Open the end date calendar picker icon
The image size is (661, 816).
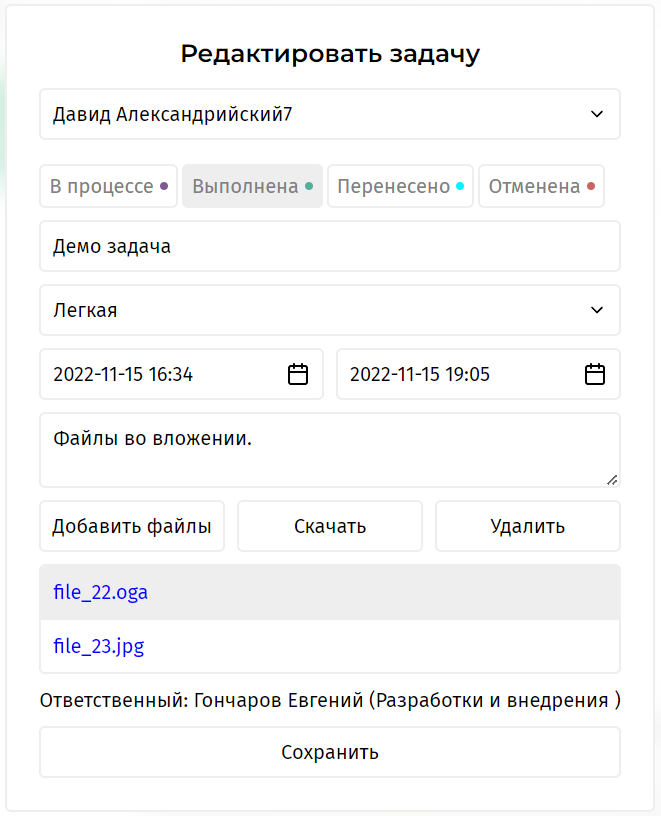pyautogui.click(x=594, y=374)
